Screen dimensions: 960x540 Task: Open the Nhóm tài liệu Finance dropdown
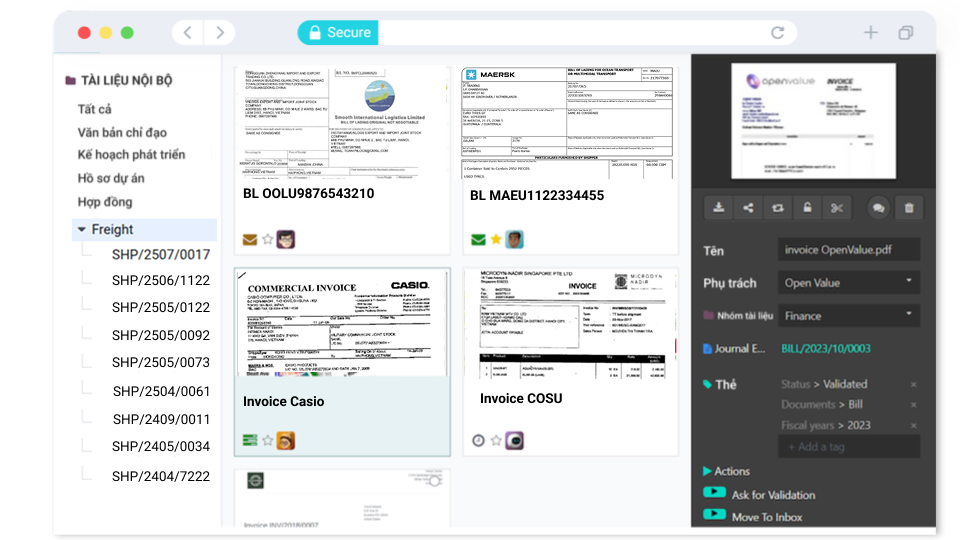tap(848, 316)
